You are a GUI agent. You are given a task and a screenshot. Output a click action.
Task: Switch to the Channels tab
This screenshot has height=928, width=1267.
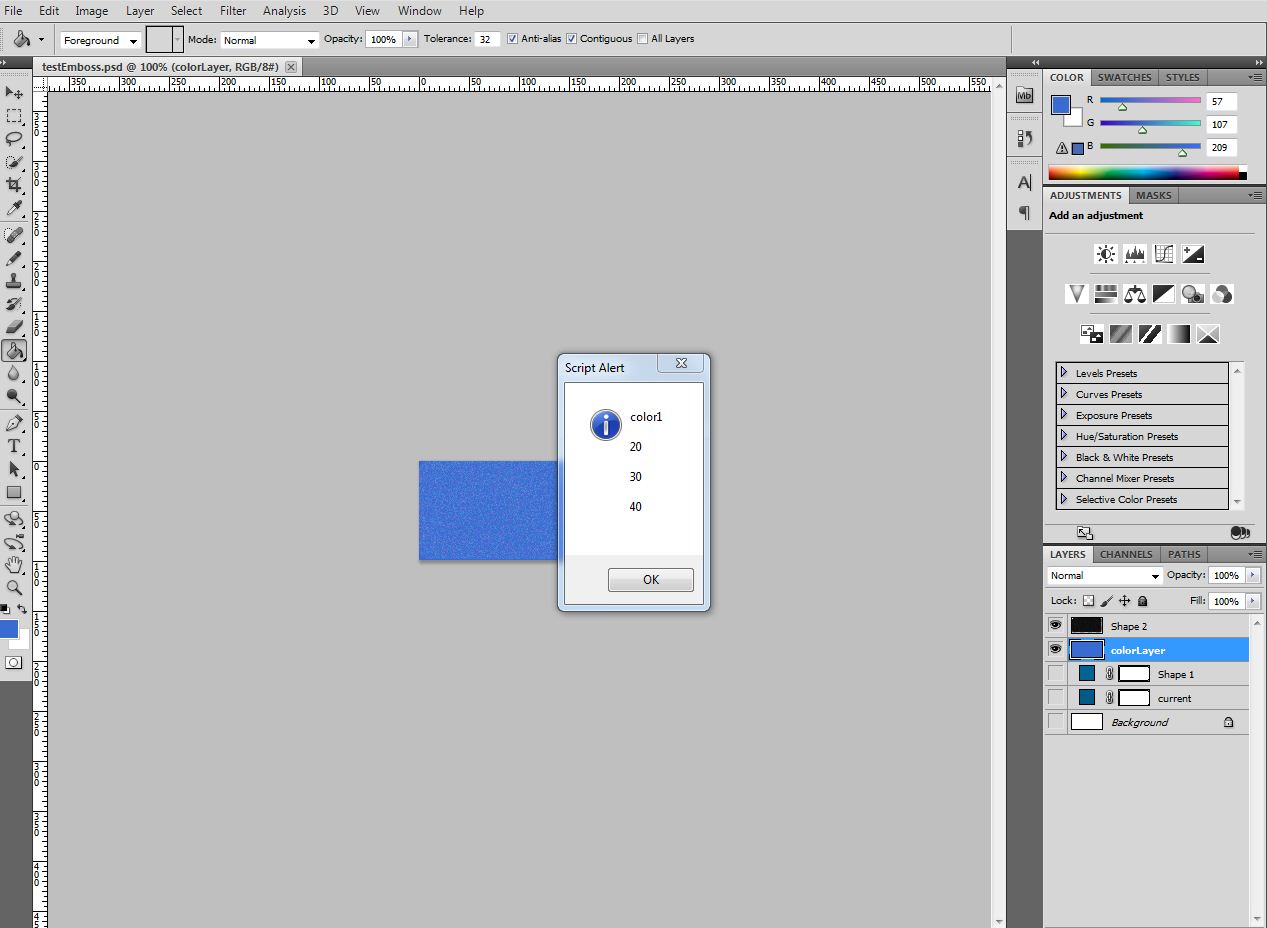[x=1126, y=554]
